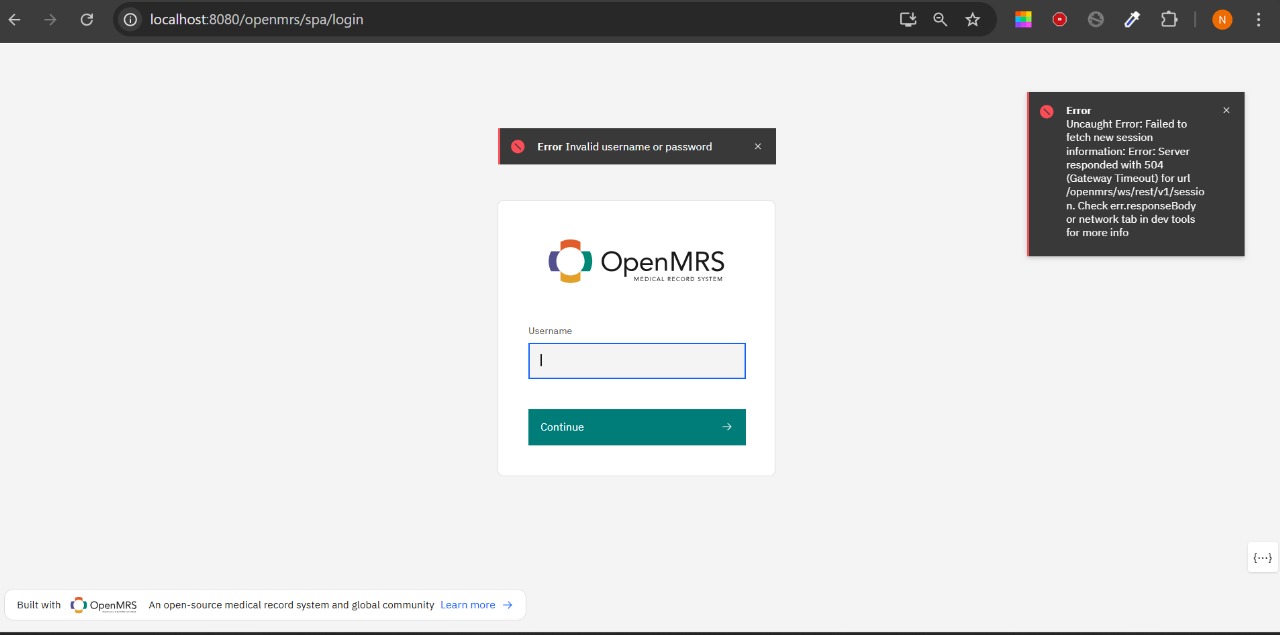
Task: Click the red error icon in login alert
Action: [518, 146]
